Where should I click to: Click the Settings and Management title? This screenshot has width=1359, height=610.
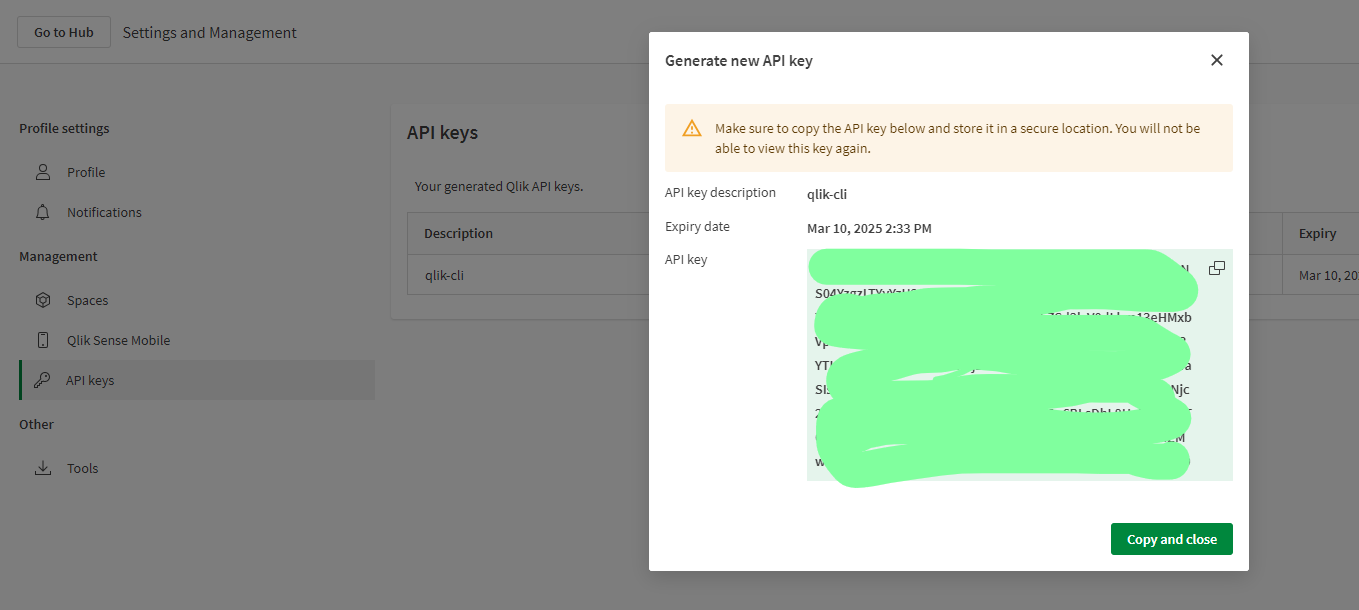pyautogui.click(x=209, y=32)
